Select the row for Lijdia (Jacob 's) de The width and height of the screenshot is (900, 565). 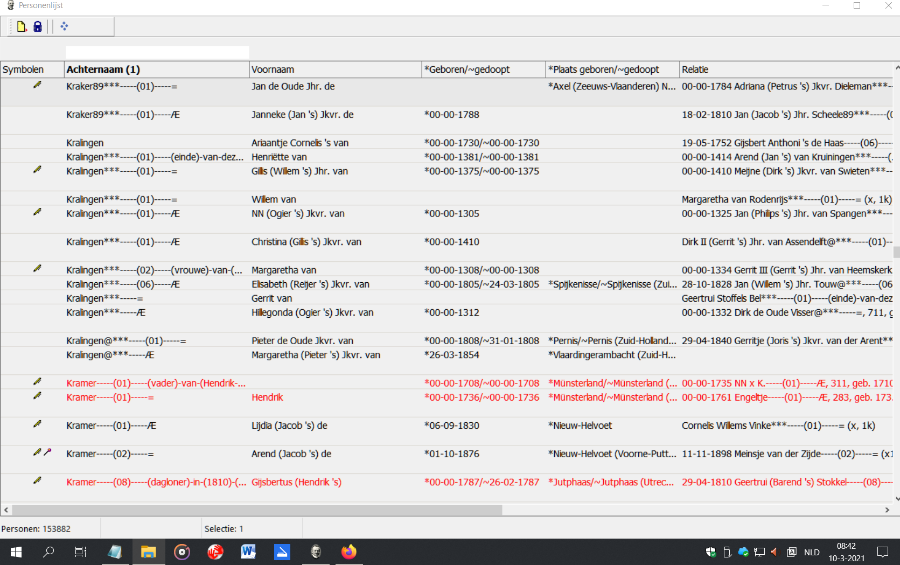pos(300,425)
